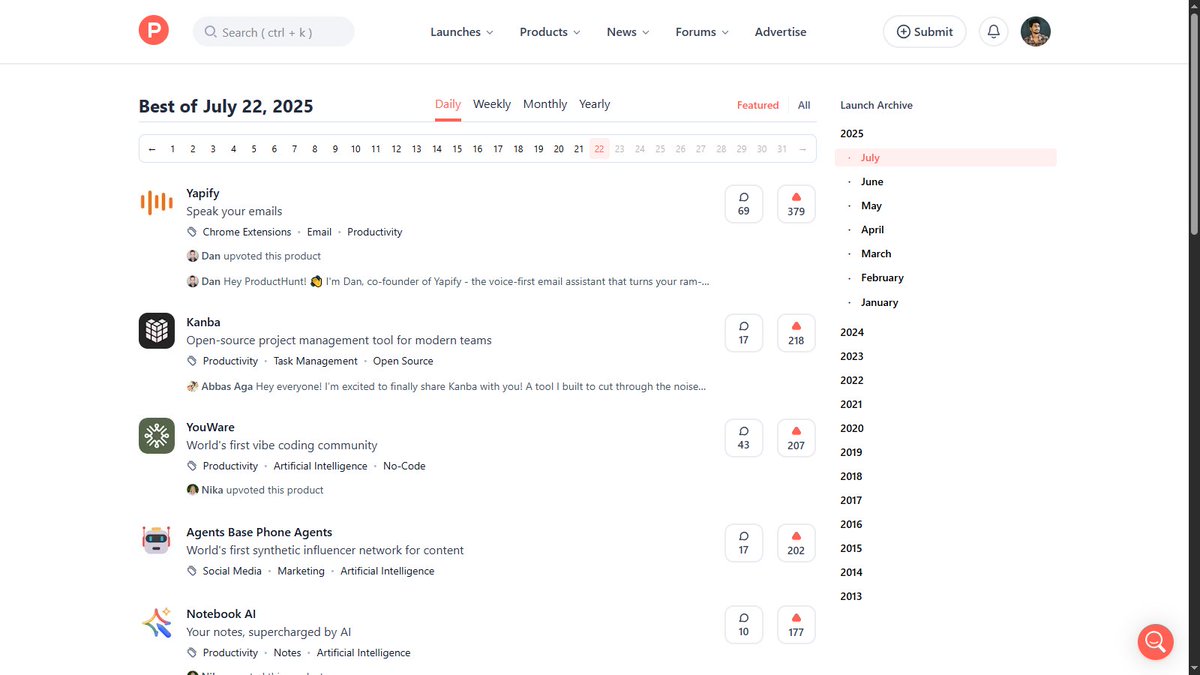The image size is (1200, 675).
Task: Open the Notebook AI logo
Action: 156,623
